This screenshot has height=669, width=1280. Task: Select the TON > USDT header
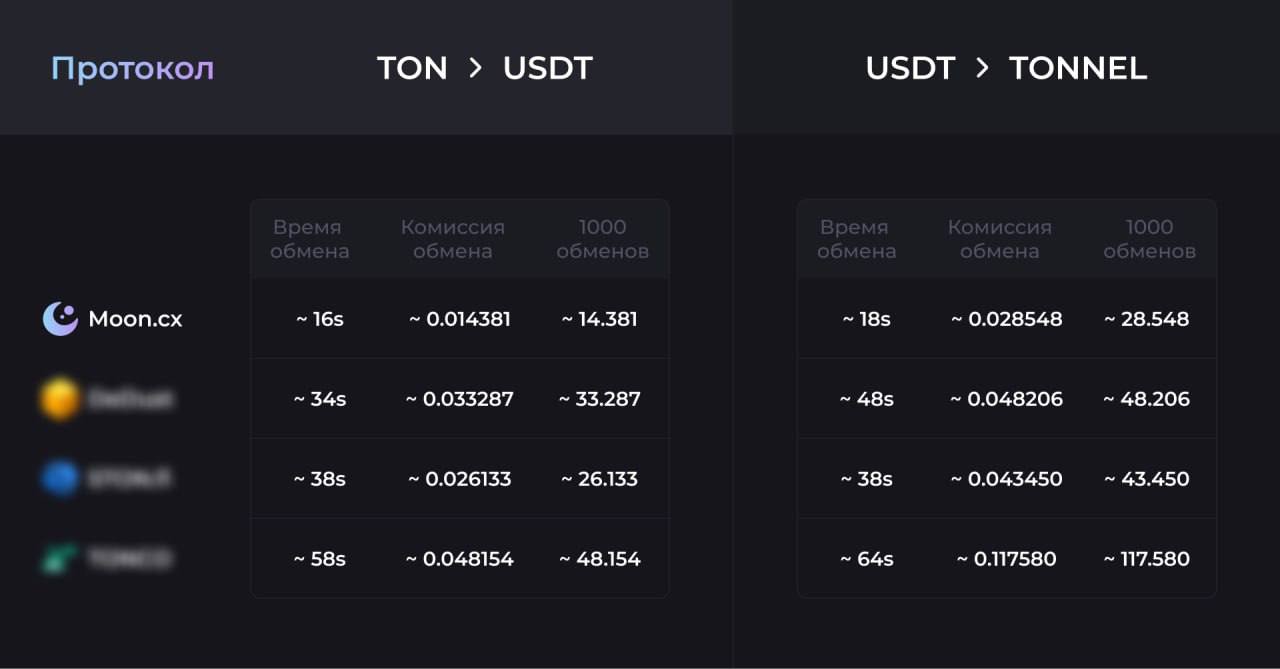pos(485,68)
